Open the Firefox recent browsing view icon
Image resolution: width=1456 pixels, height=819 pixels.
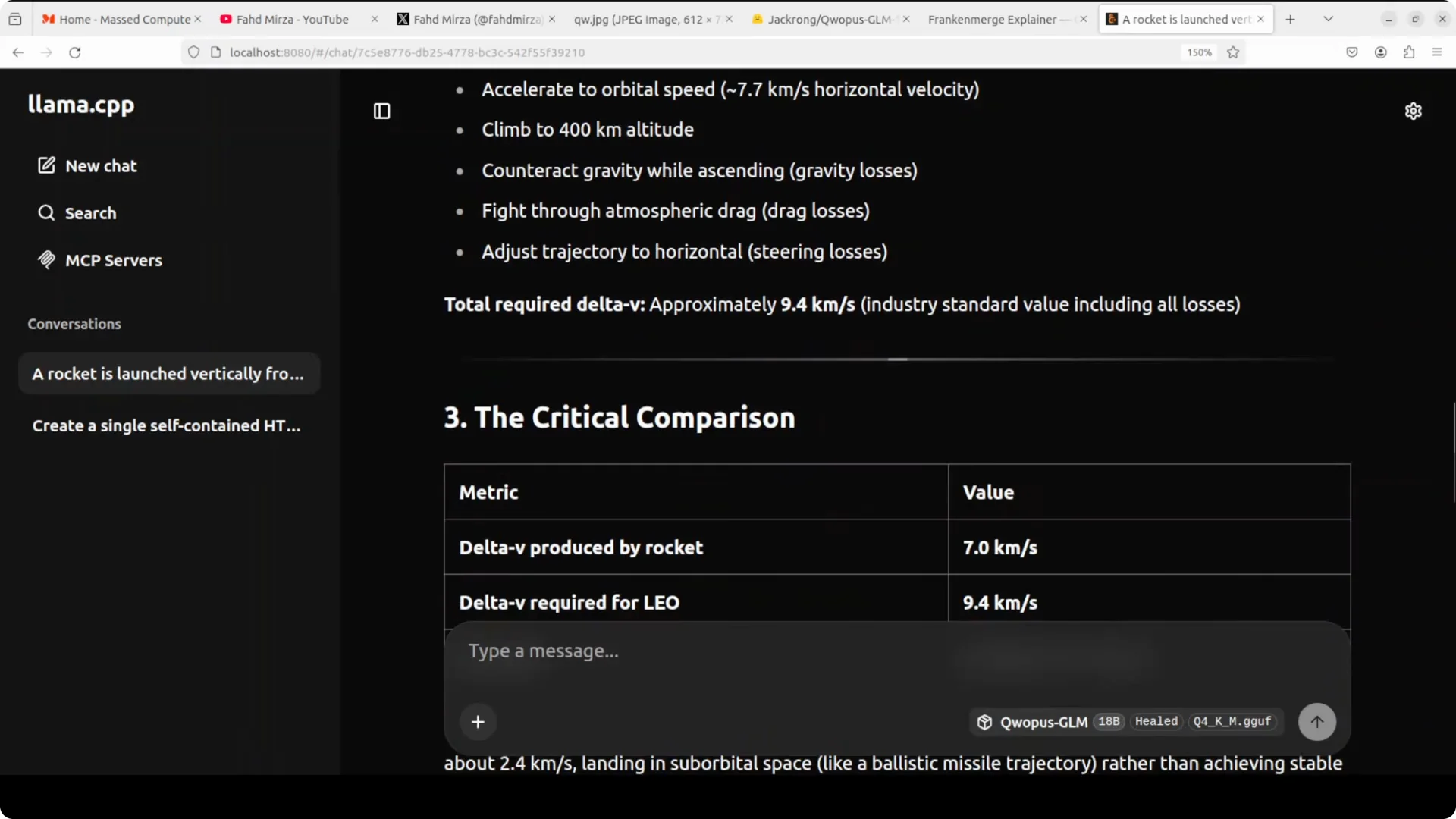coord(15,19)
